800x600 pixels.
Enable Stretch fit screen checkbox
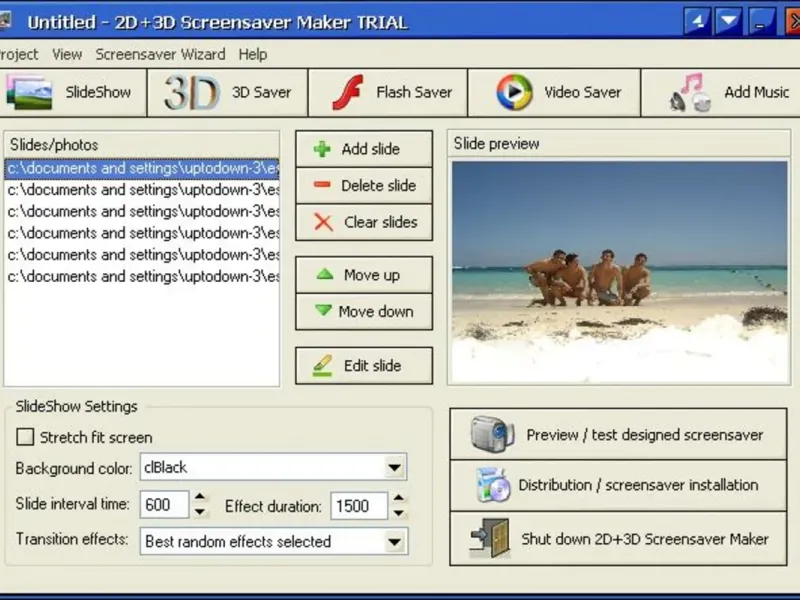(25, 437)
